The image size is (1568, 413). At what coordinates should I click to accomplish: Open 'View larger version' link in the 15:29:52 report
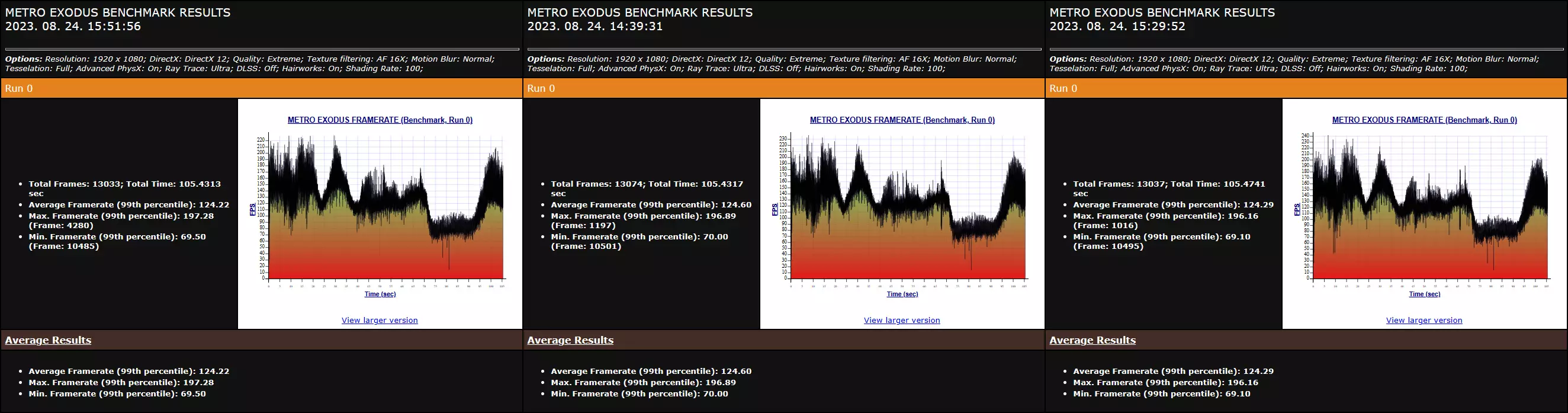point(1424,321)
